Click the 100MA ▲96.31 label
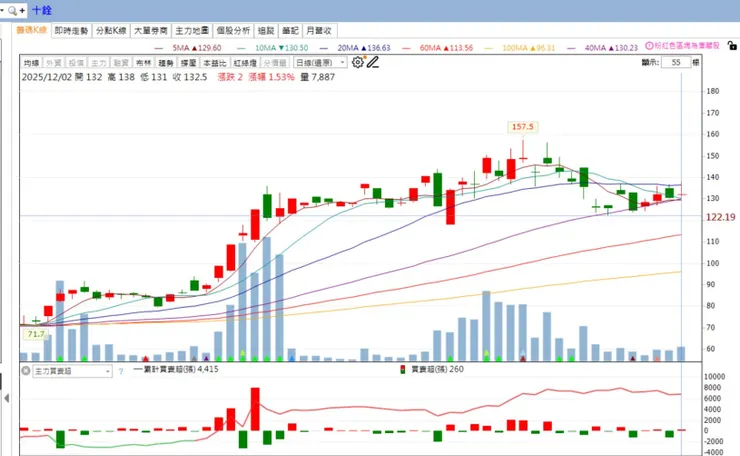The width and height of the screenshot is (740, 456). tap(529, 48)
